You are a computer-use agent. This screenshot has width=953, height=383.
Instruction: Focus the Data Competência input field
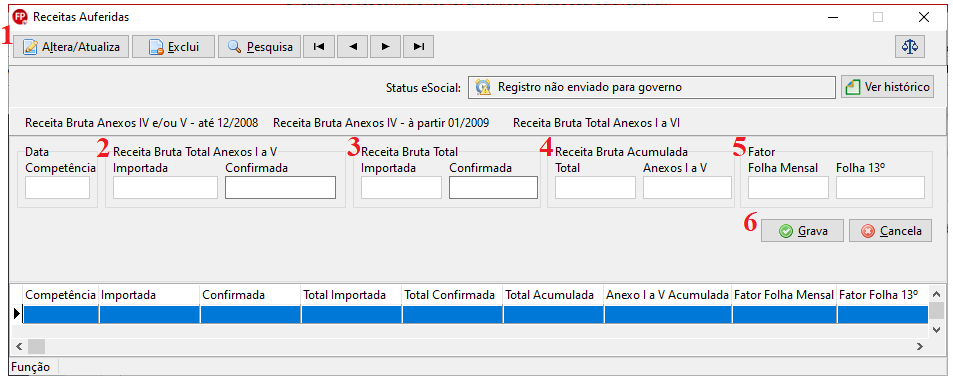57,188
